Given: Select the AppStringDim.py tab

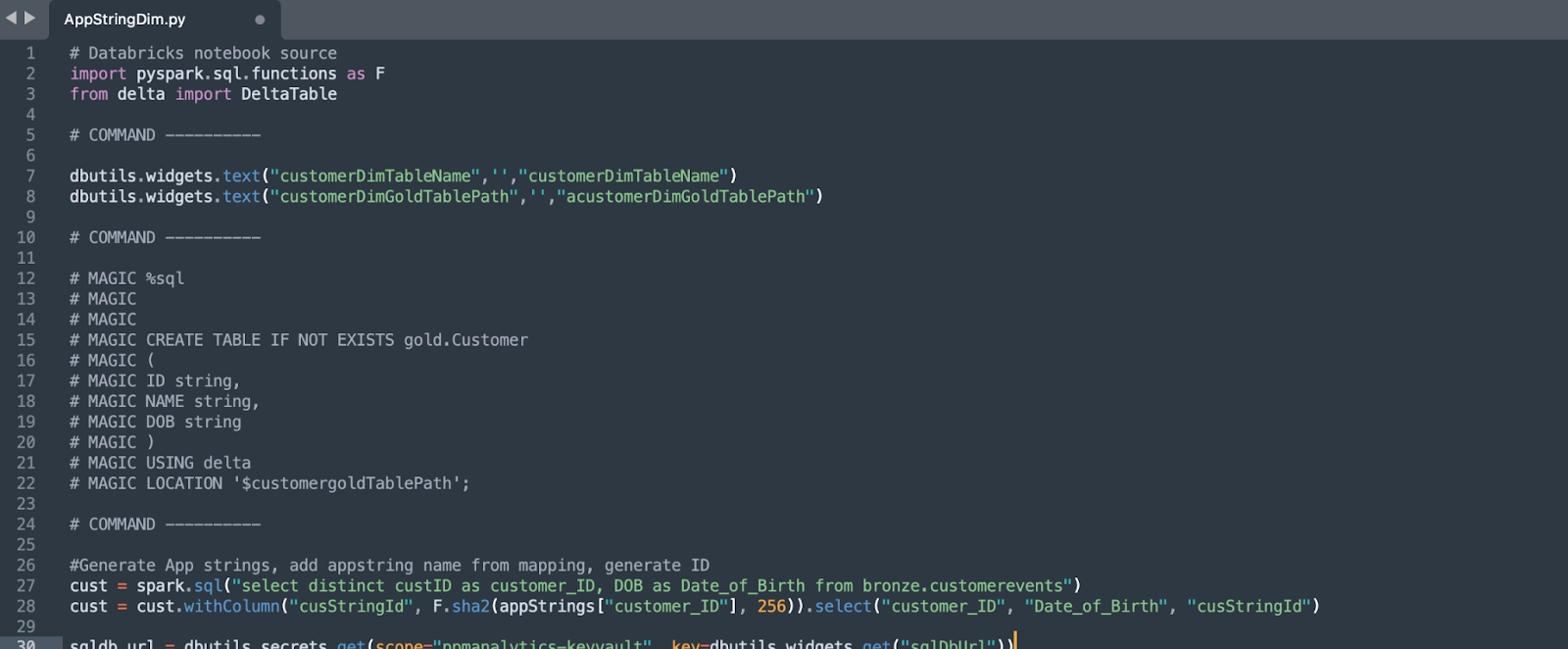Looking at the screenshot, I should coord(124,20).
